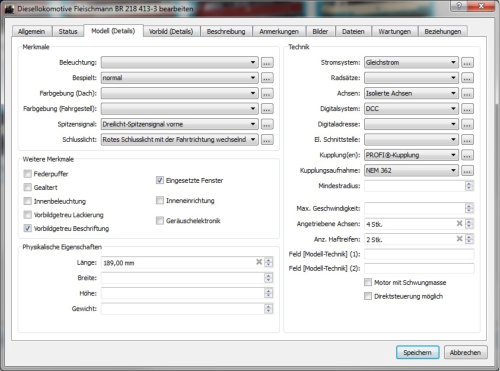Expand the Bespielt dropdown
This screenshot has width=500, height=371.
point(180,78)
